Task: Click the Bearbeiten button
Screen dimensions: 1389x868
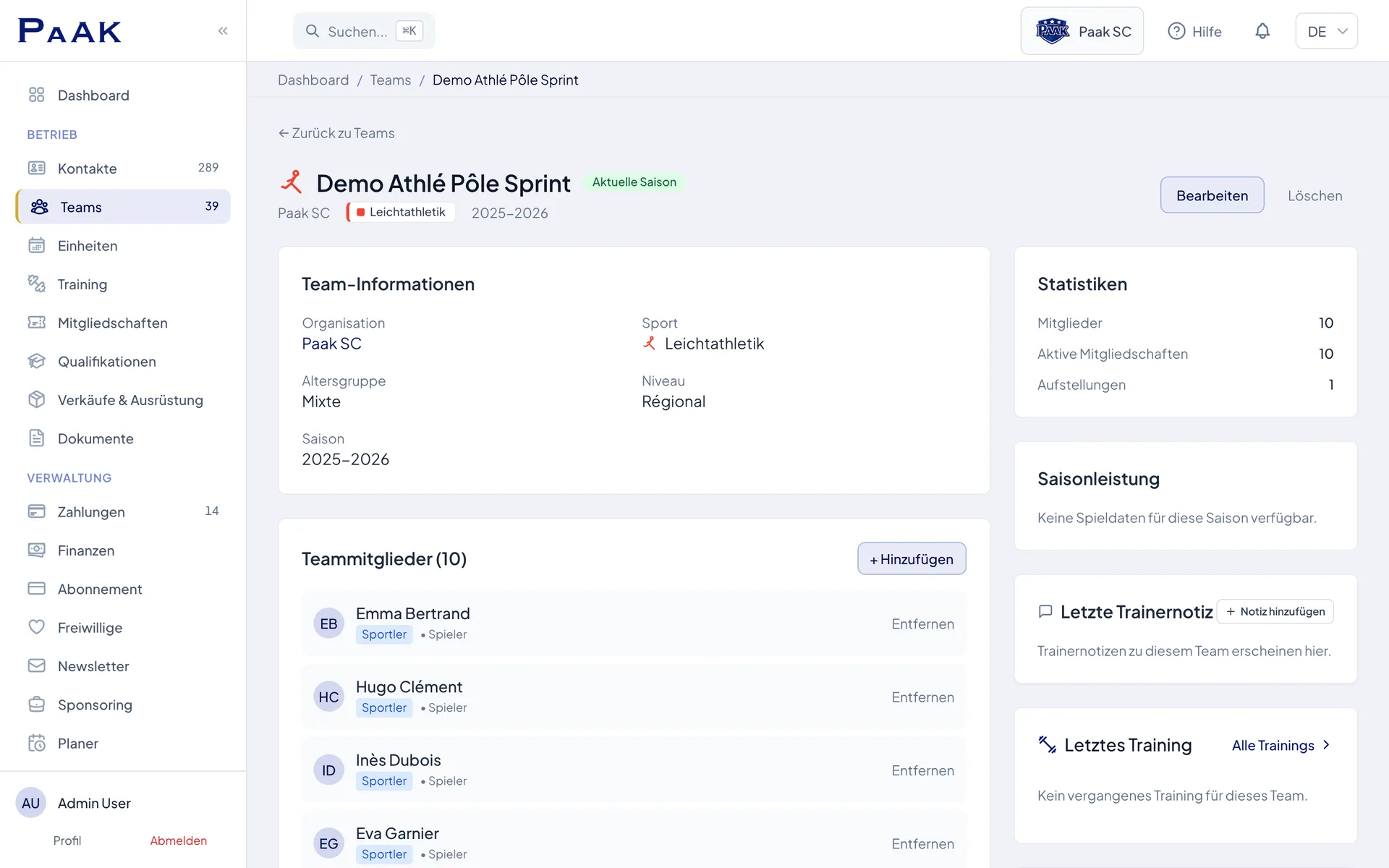Action: pyautogui.click(x=1212, y=195)
